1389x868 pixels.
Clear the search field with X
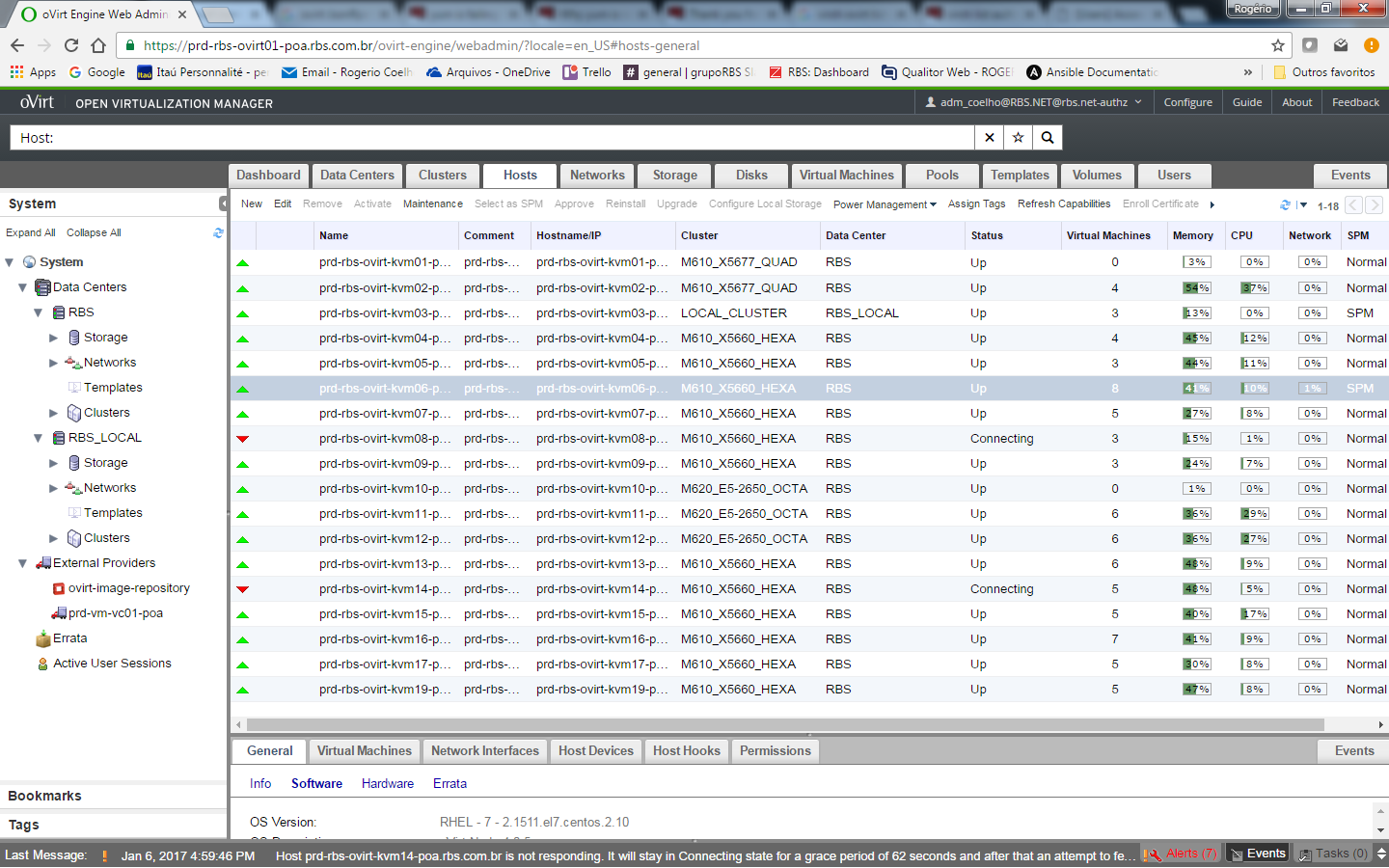[989, 138]
